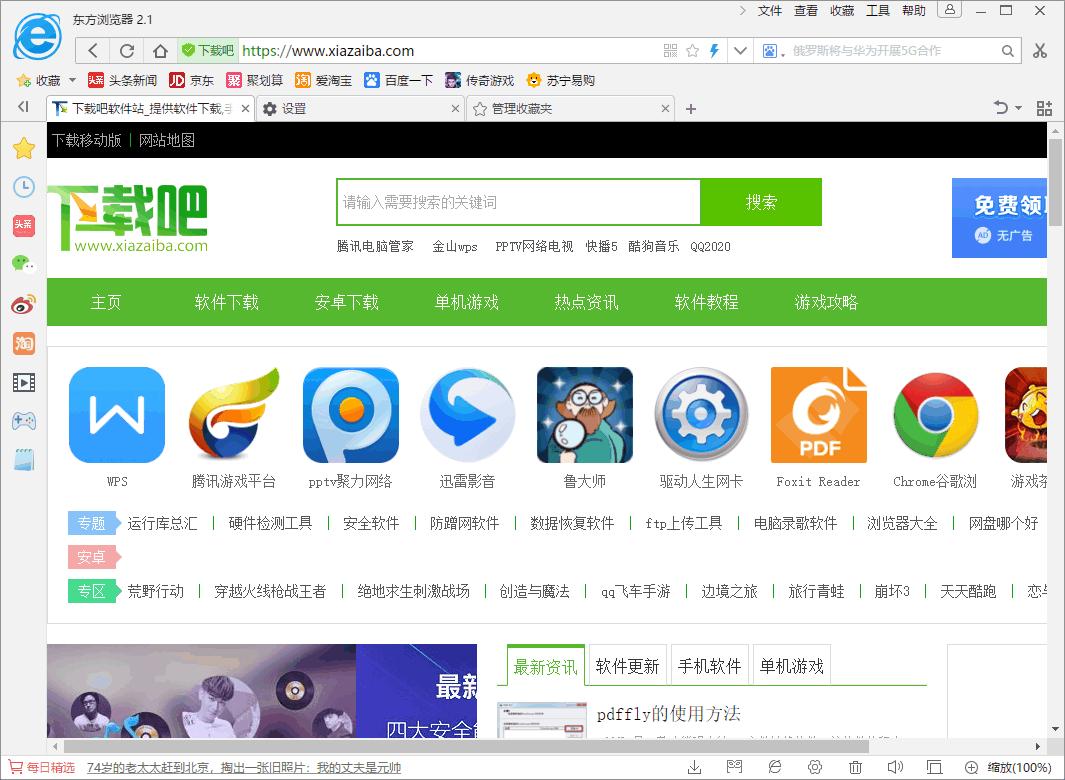Screen dimensions: 1065x780
Task: Close the 设置 tab
Action: point(456,109)
